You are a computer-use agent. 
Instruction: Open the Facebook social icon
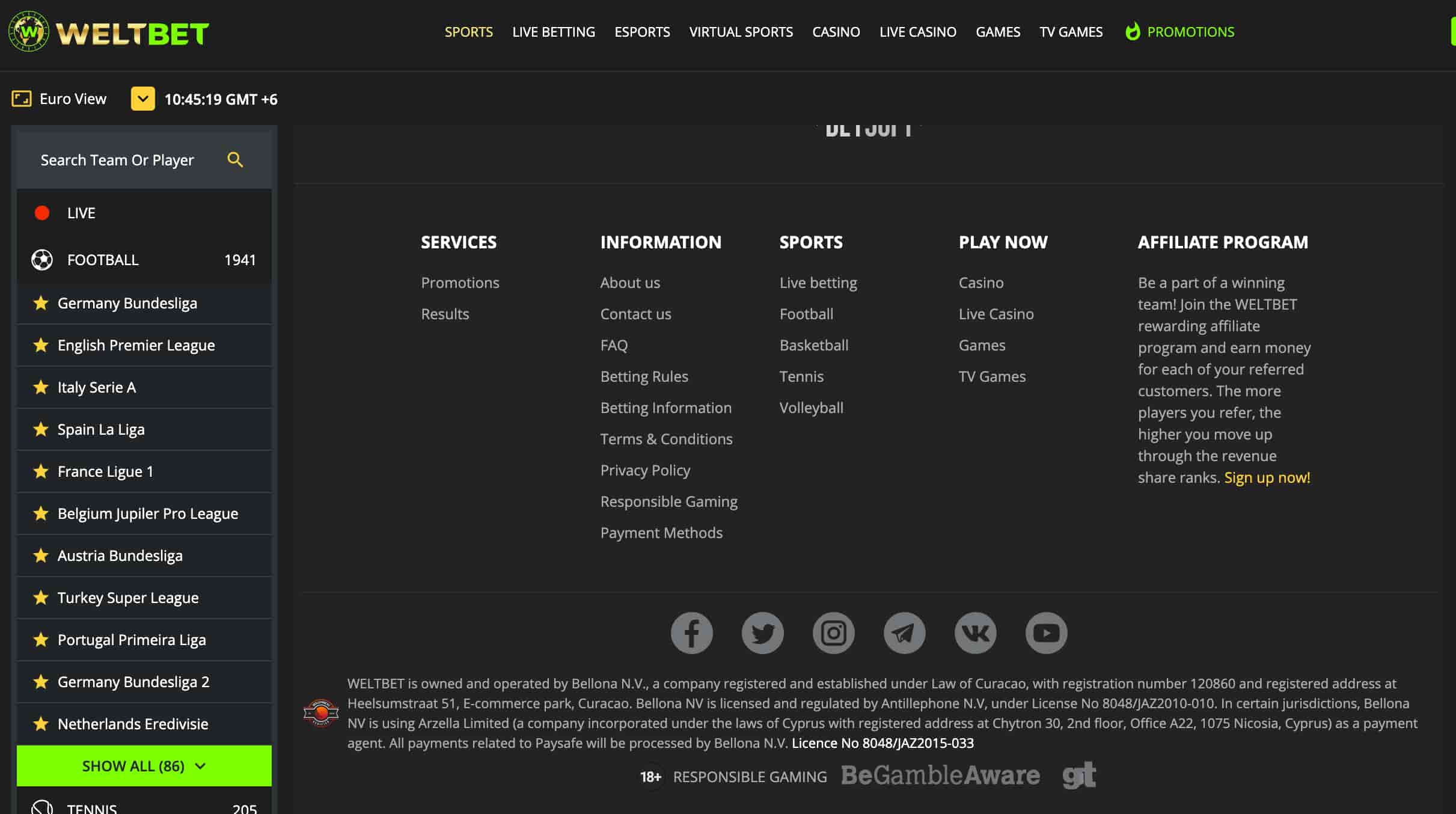pos(692,633)
